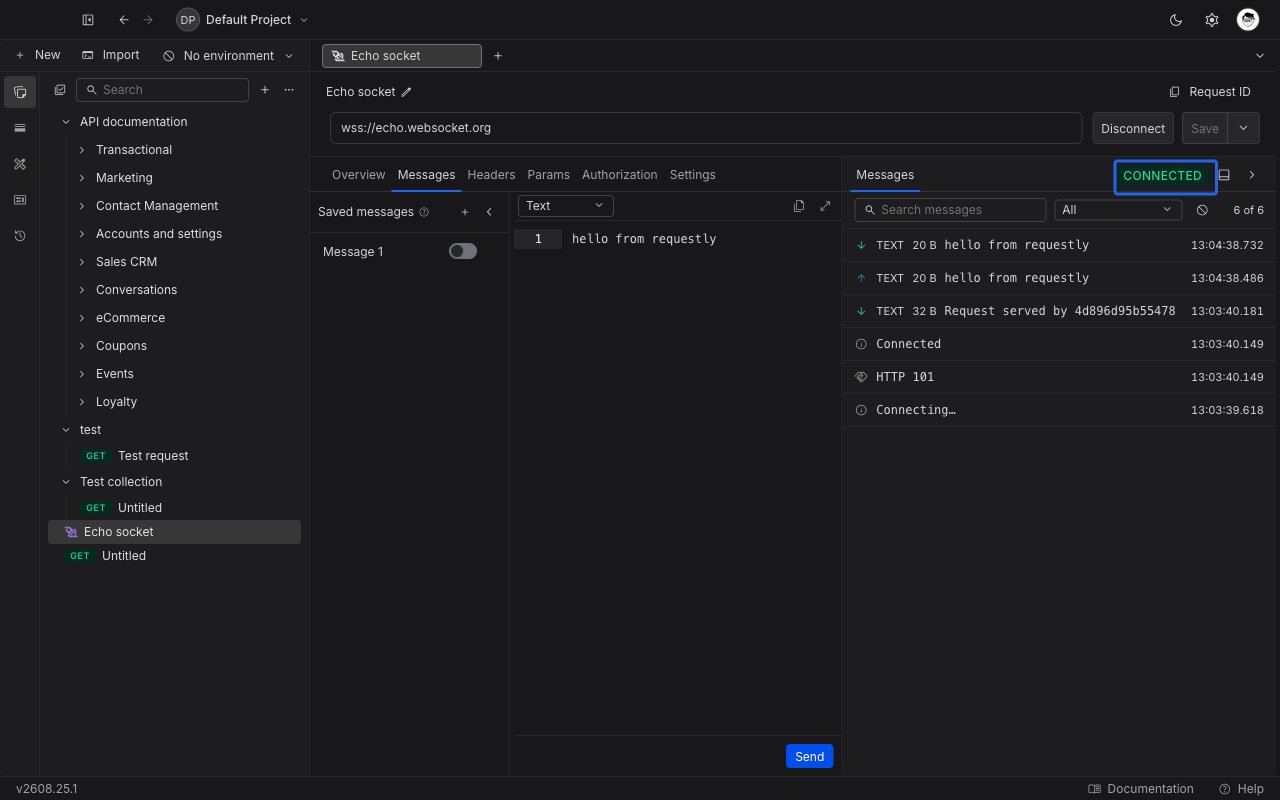Clear messages with the ban icon
Screen dimensions: 1280x800
pos(1202,210)
